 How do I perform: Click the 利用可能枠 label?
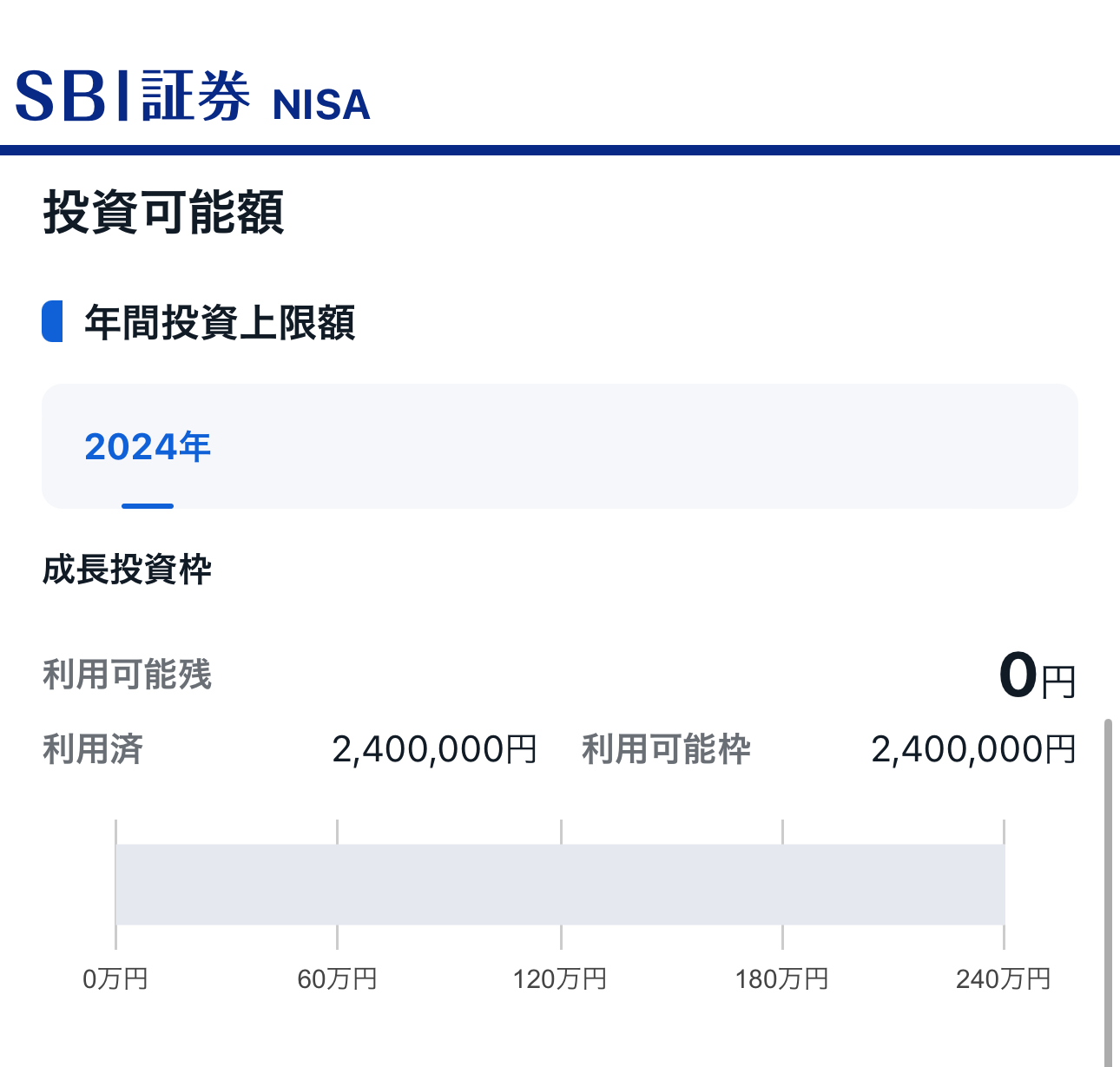666,749
